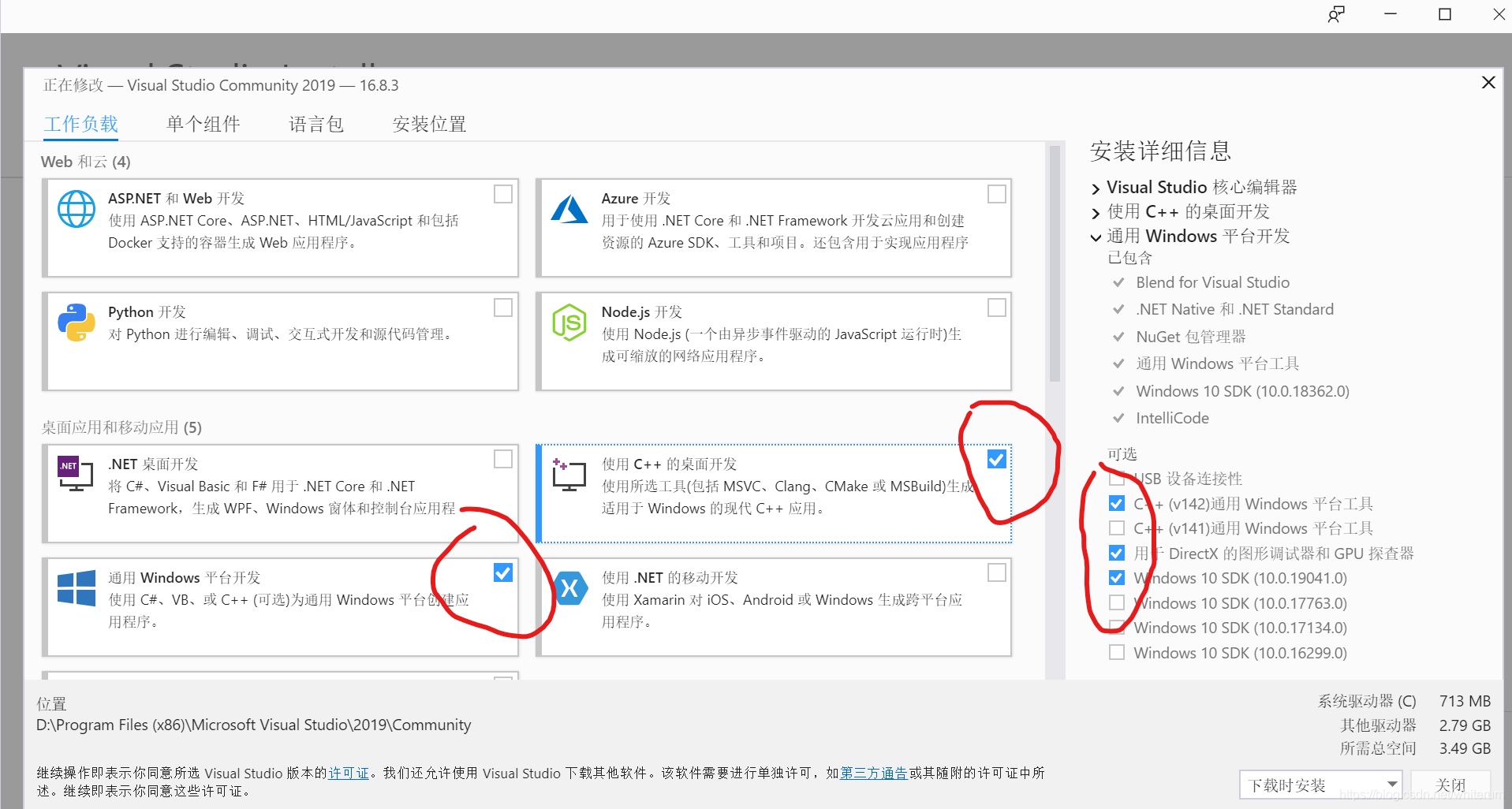
Task: Click the workloads list vertical scrollbar
Action: pyautogui.click(x=1055, y=263)
